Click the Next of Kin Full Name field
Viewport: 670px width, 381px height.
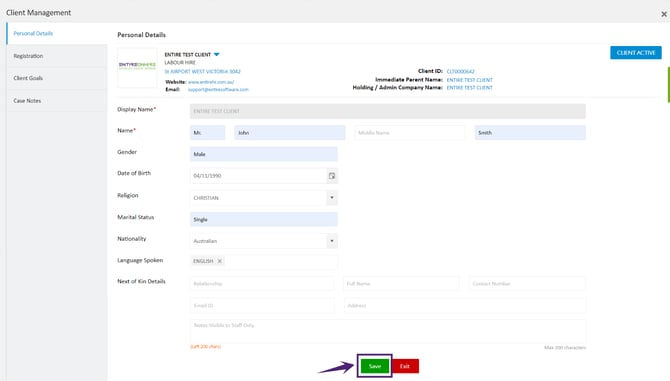[x=401, y=284]
